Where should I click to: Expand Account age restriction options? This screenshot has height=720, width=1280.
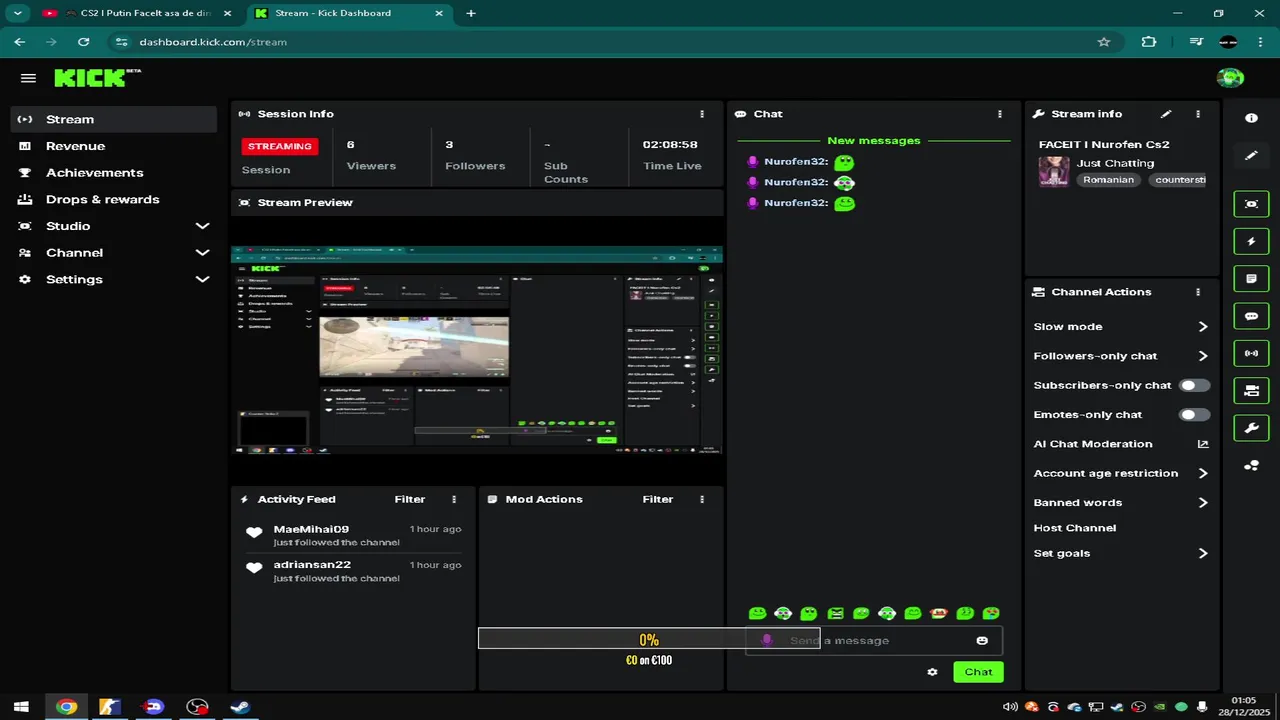click(x=1121, y=473)
